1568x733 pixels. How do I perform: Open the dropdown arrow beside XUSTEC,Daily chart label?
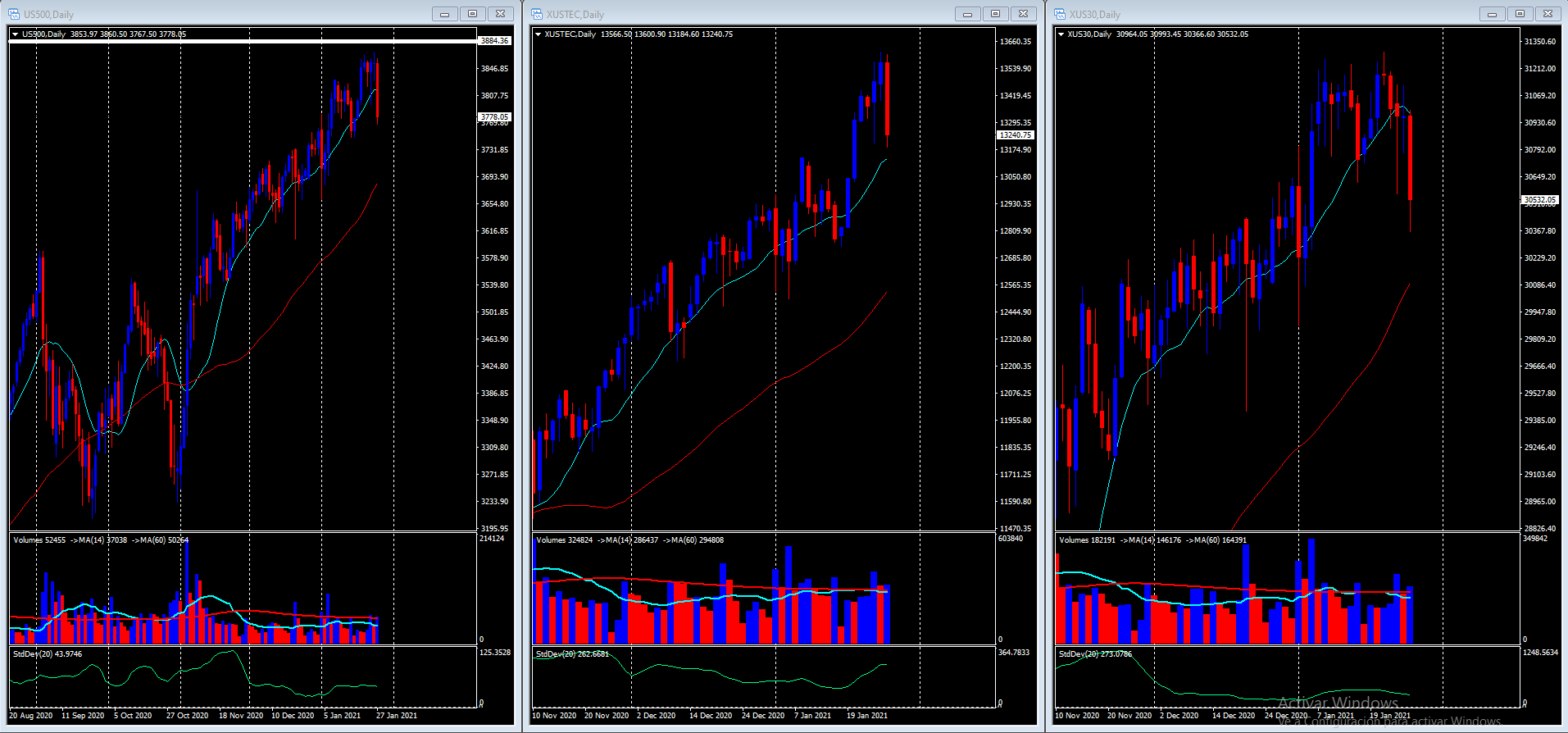point(538,34)
